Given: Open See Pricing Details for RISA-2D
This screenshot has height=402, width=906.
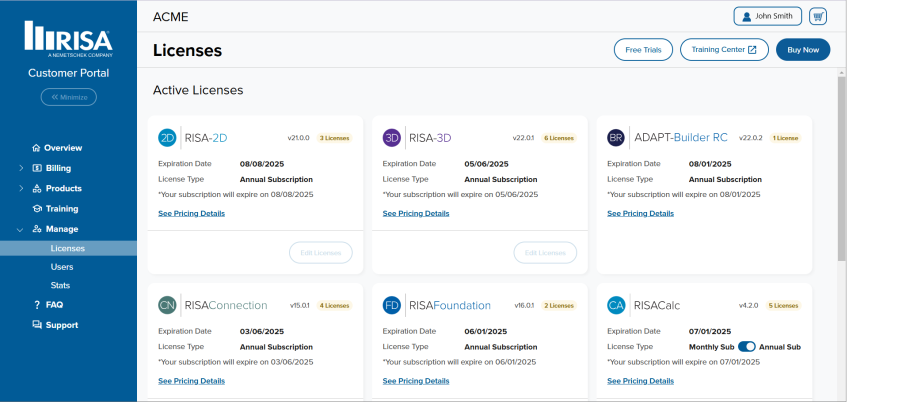Looking at the screenshot, I should pos(191,213).
